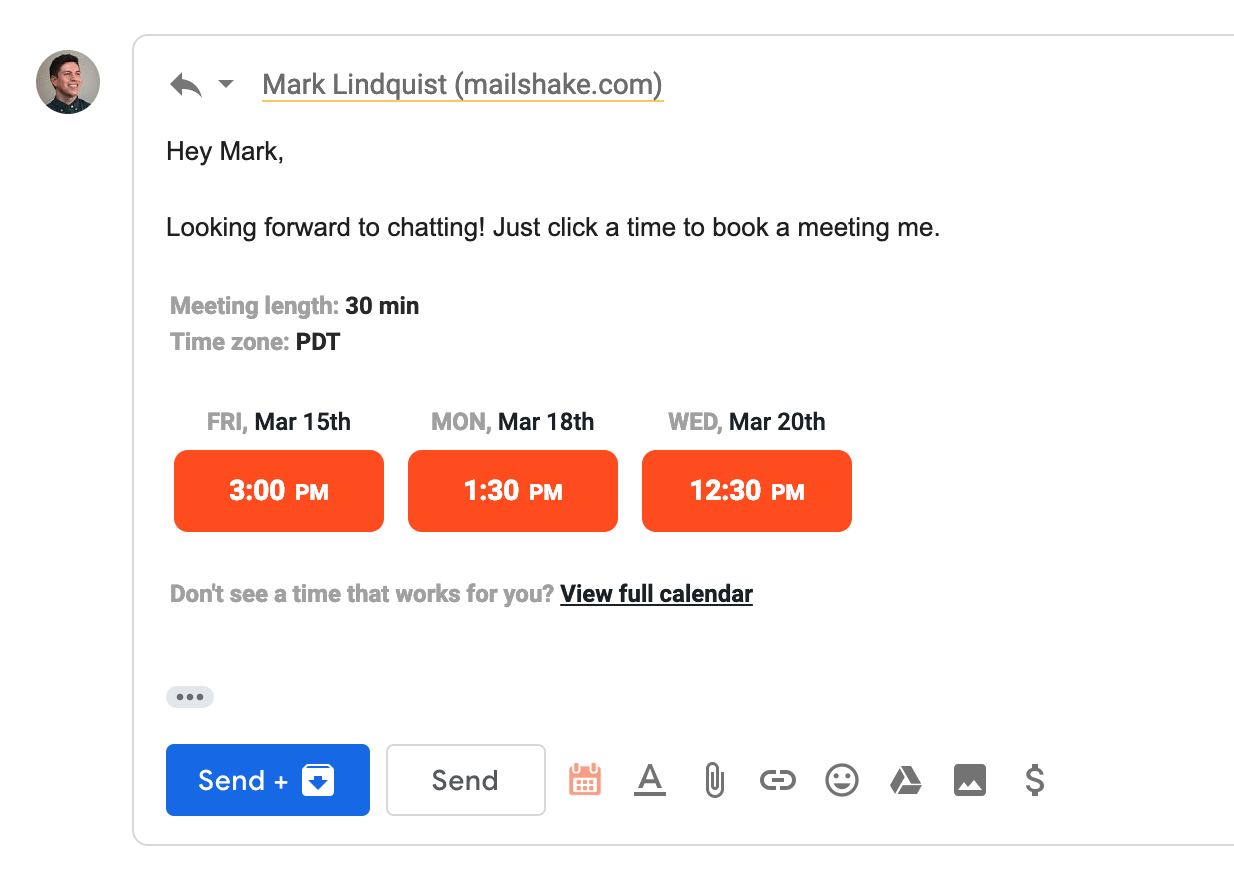Expand trimmed content with the ellipsis
Viewport: 1234px width, 872px height.
pyautogui.click(x=190, y=697)
